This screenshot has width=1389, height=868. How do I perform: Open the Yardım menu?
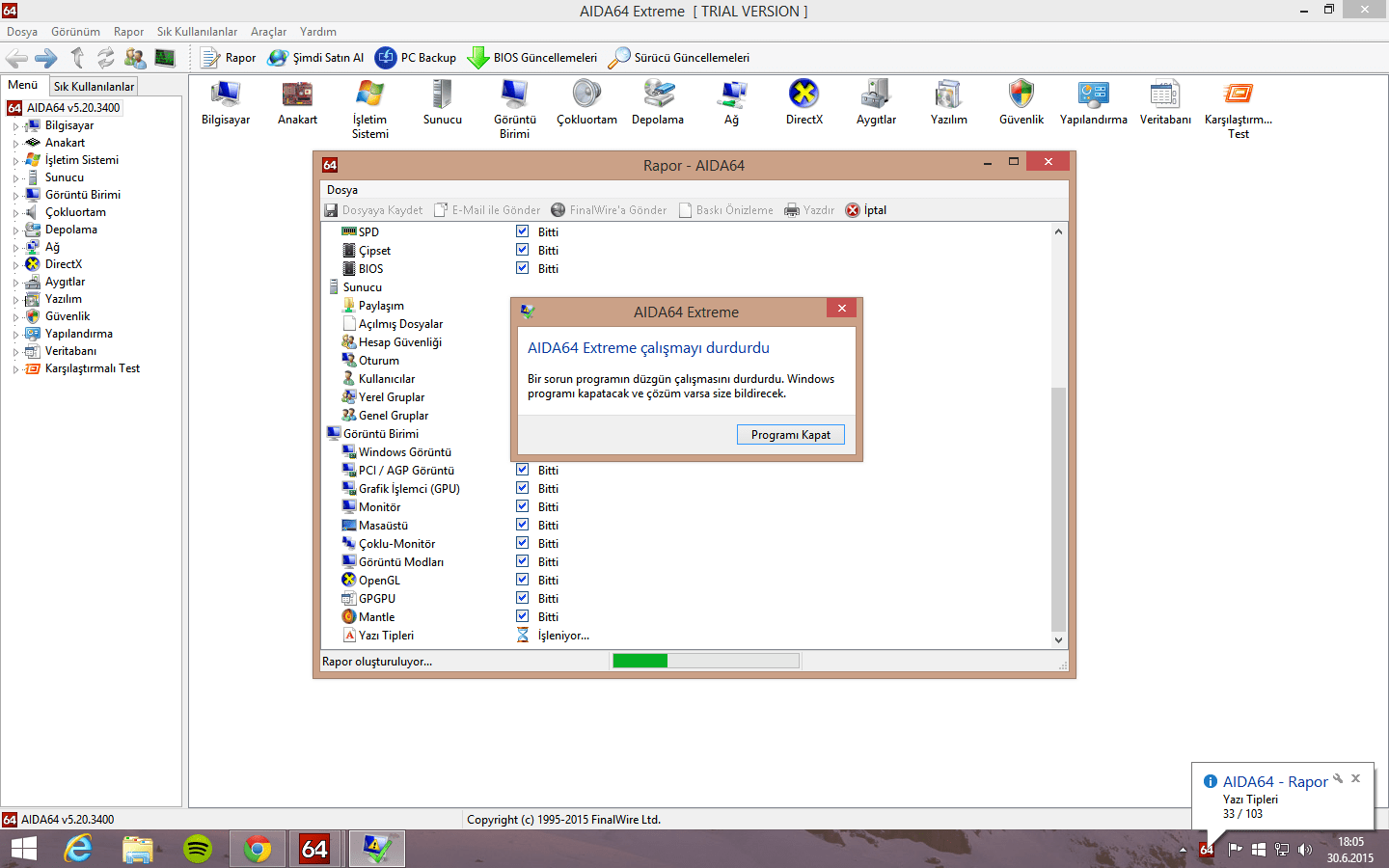pyautogui.click(x=318, y=32)
